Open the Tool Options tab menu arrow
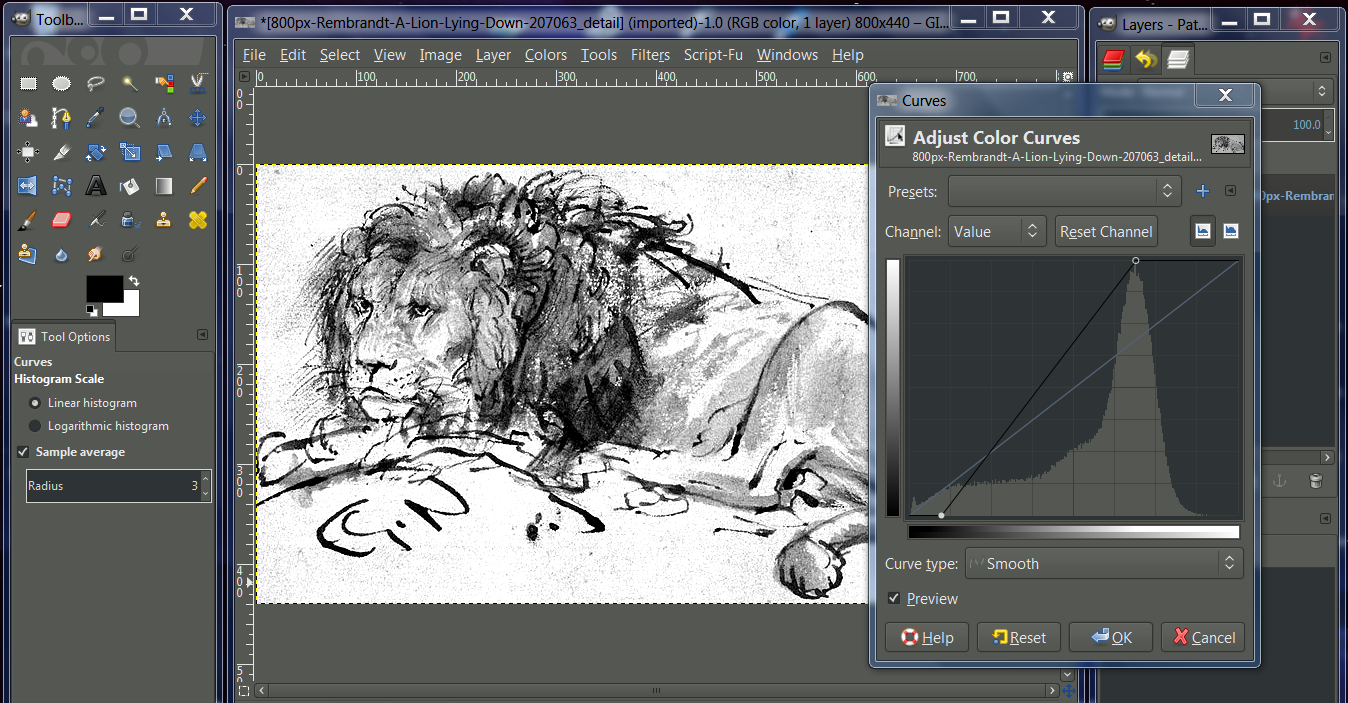 tap(202, 335)
